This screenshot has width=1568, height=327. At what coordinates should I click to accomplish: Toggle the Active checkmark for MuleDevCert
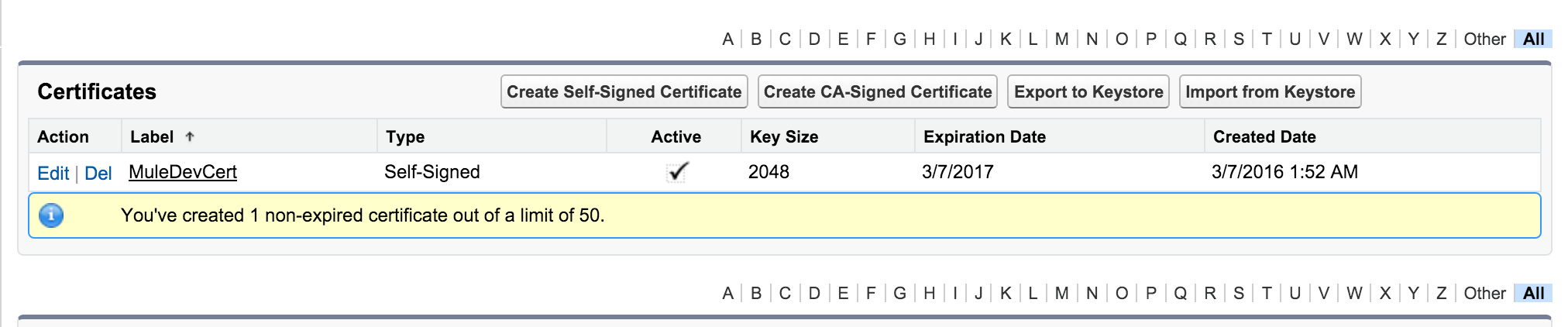(x=677, y=172)
